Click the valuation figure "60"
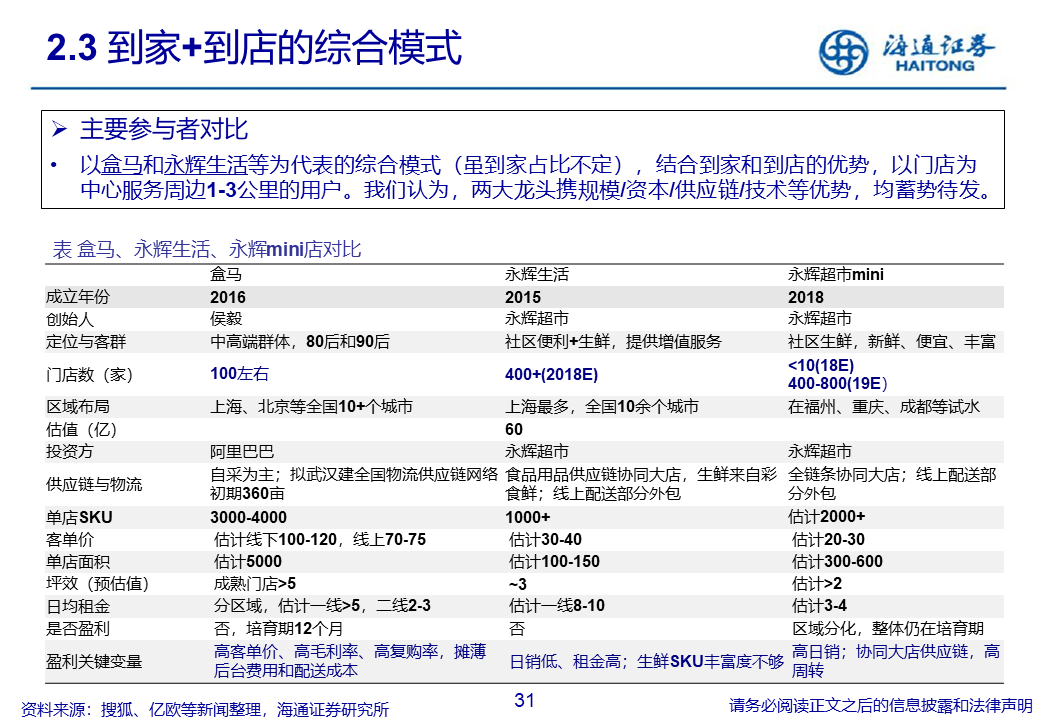 [514, 430]
